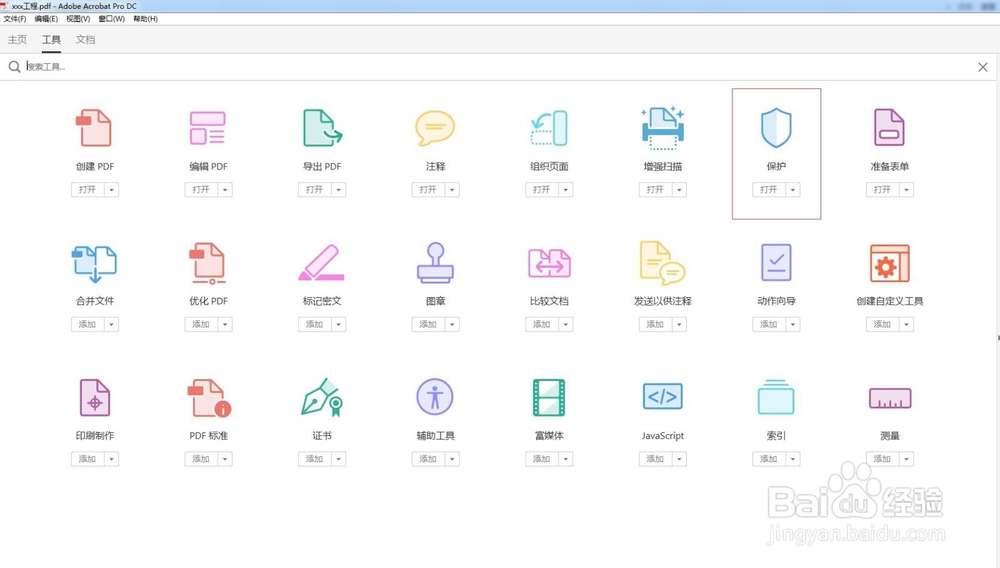This screenshot has width=1000, height=568.
Task: Expand the dropdown arrow under 准备表单
Action: coord(906,190)
